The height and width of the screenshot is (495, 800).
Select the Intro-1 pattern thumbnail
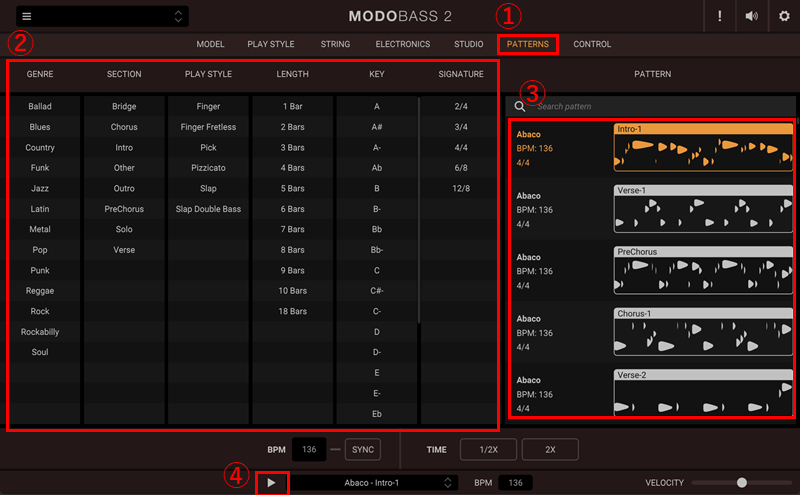tap(703, 147)
